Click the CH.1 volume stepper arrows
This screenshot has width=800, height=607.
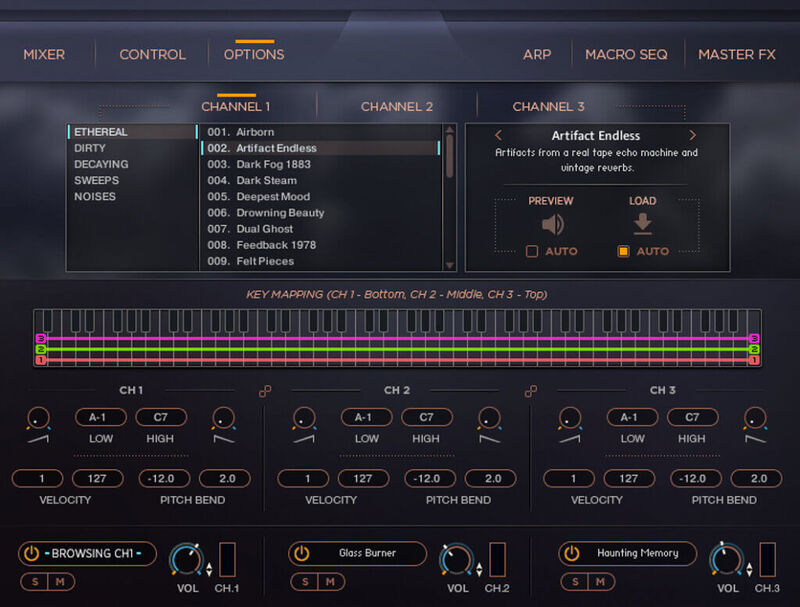pos(209,569)
